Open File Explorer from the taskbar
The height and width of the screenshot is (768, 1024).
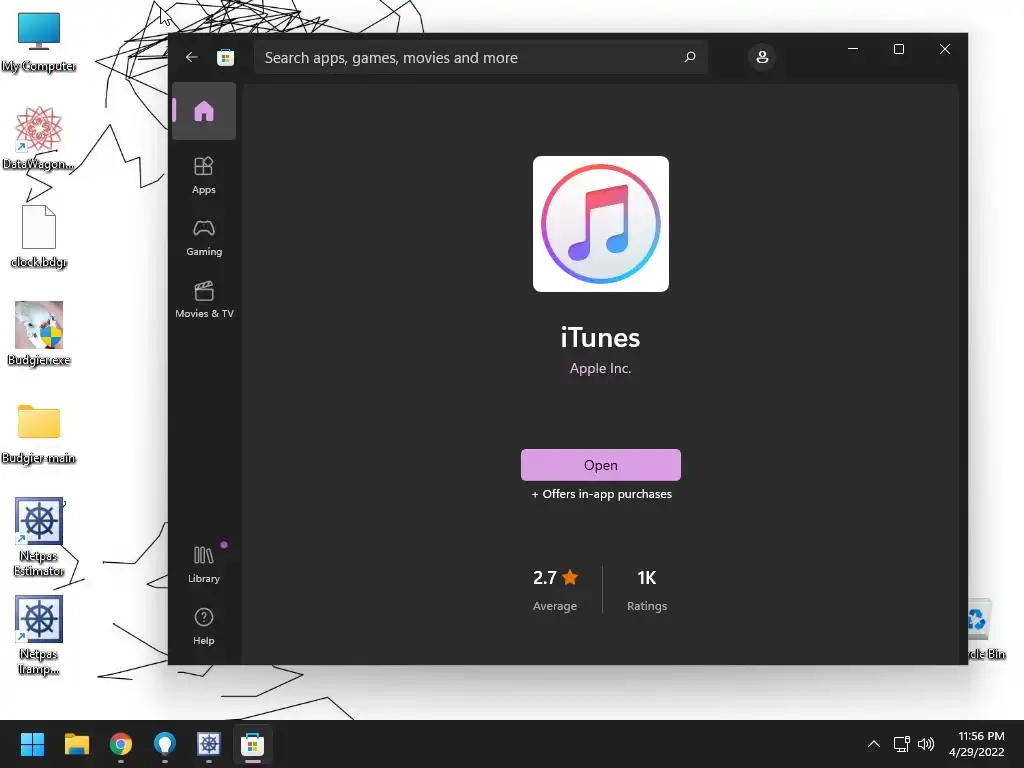pyautogui.click(x=76, y=744)
